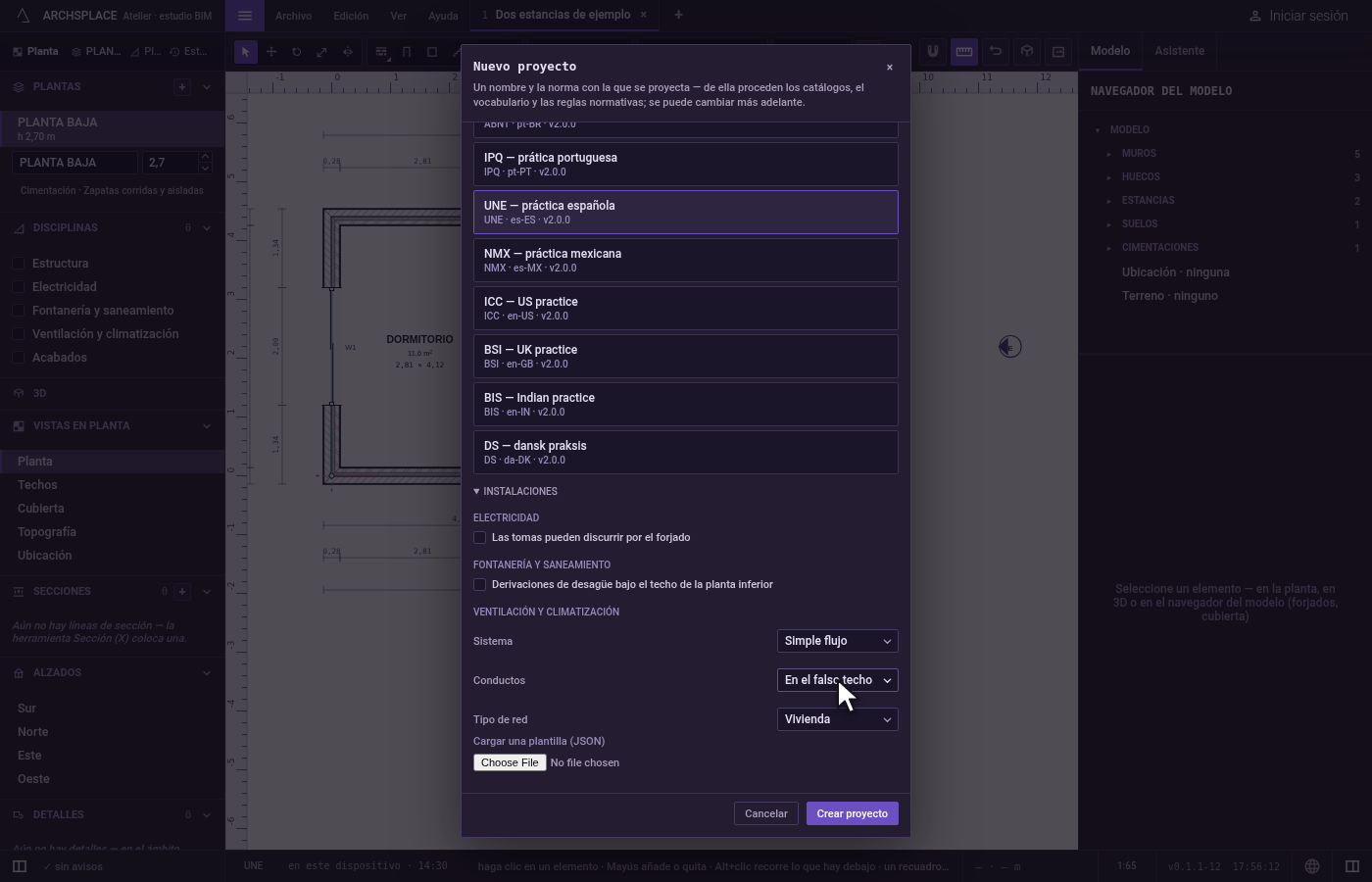Toggle the ruler measure icon
Viewport: 1372px width, 882px height.
coord(964,52)
